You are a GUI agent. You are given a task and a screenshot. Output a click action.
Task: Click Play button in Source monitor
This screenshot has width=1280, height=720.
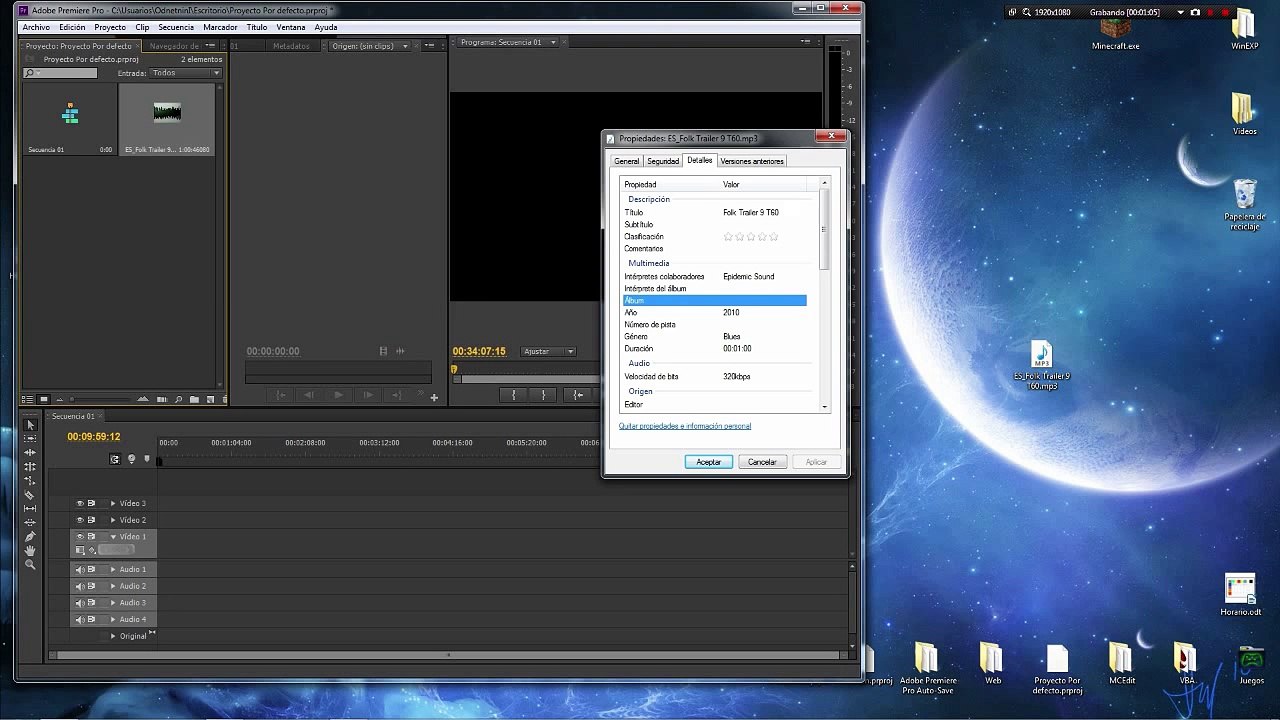(x=338, y=395)
